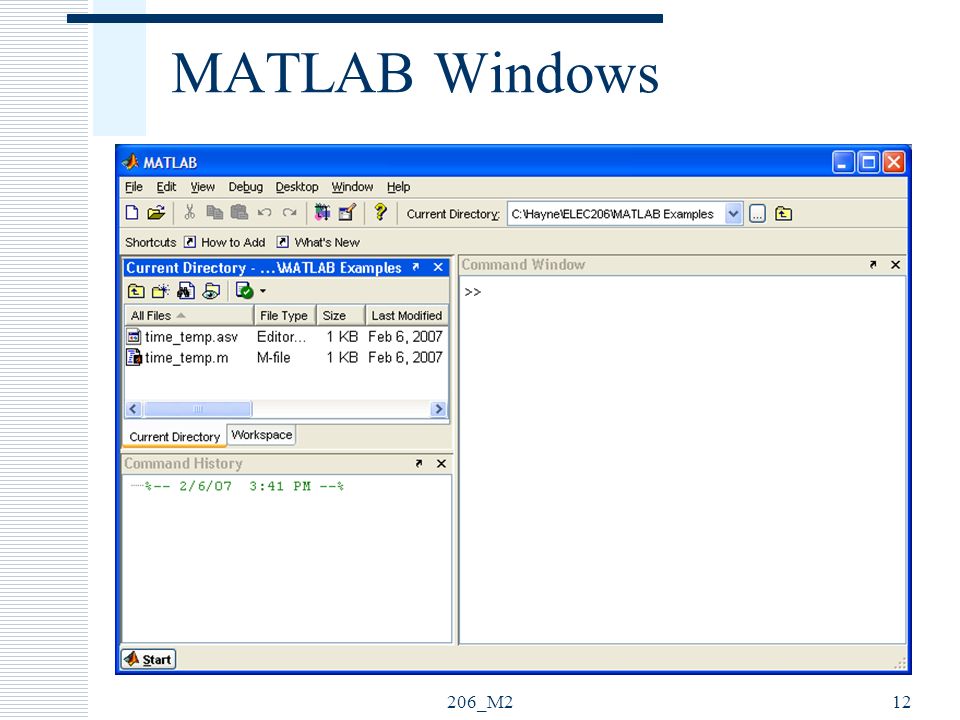Sort by the Last Modified column header
Screen dimensions: 960x720
click(407, 315)
